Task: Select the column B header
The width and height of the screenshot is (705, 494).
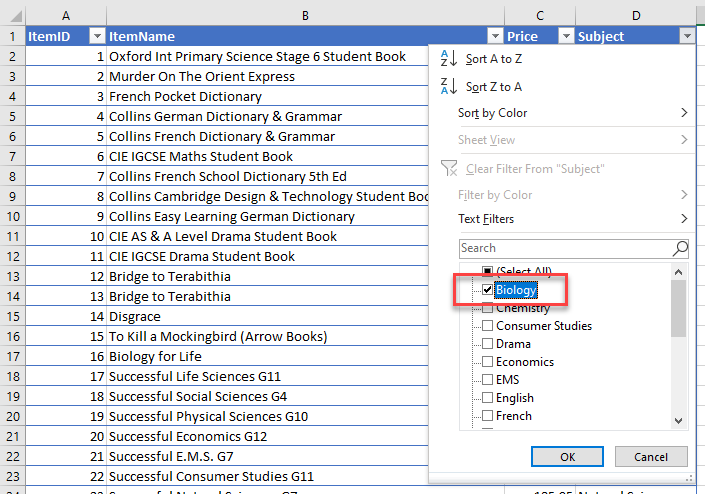Action: pyautogui.click(x=305, y=15)
